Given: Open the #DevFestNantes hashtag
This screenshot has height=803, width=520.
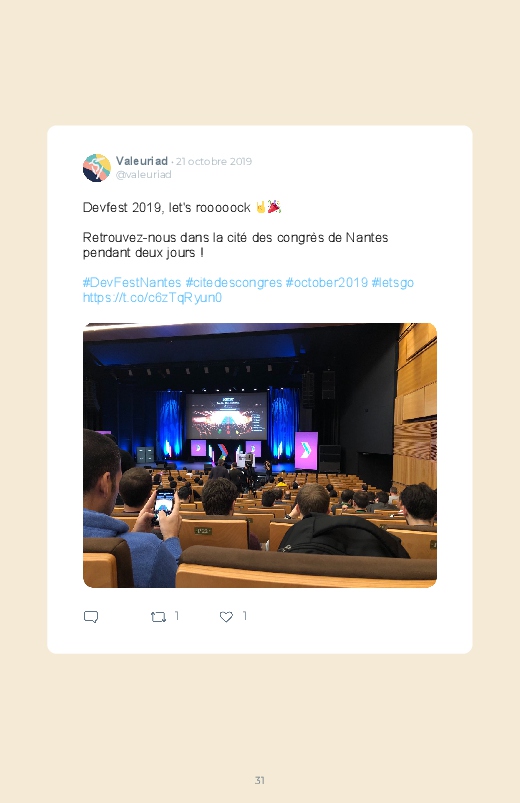Looking at the screenshot, I should click(132, 283).
